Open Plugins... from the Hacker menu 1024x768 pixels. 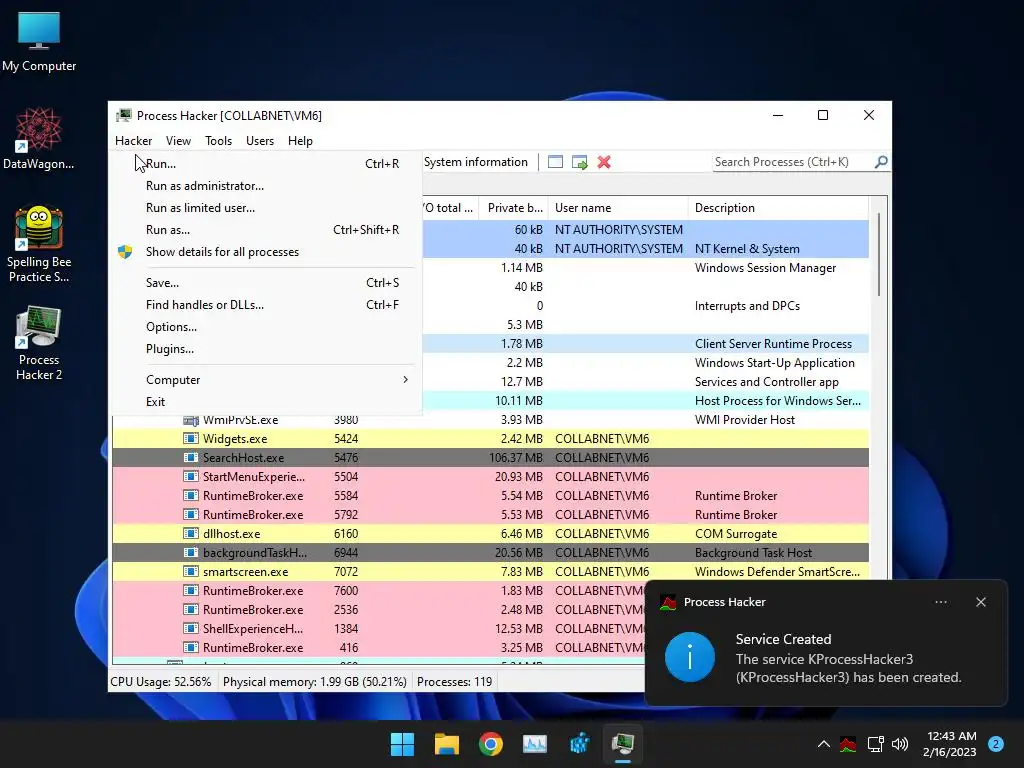[265, 349]
